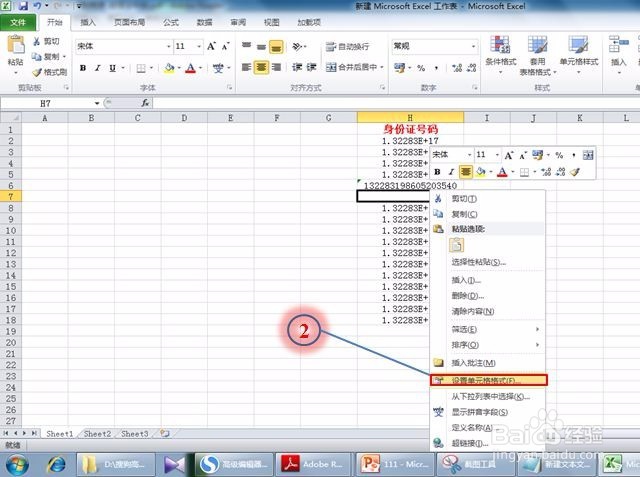Image resolution: width=640 pixels, height=477 pixels.
Task: Select the Sheet2 worksheet tab
Action: (x=97, y=434)
